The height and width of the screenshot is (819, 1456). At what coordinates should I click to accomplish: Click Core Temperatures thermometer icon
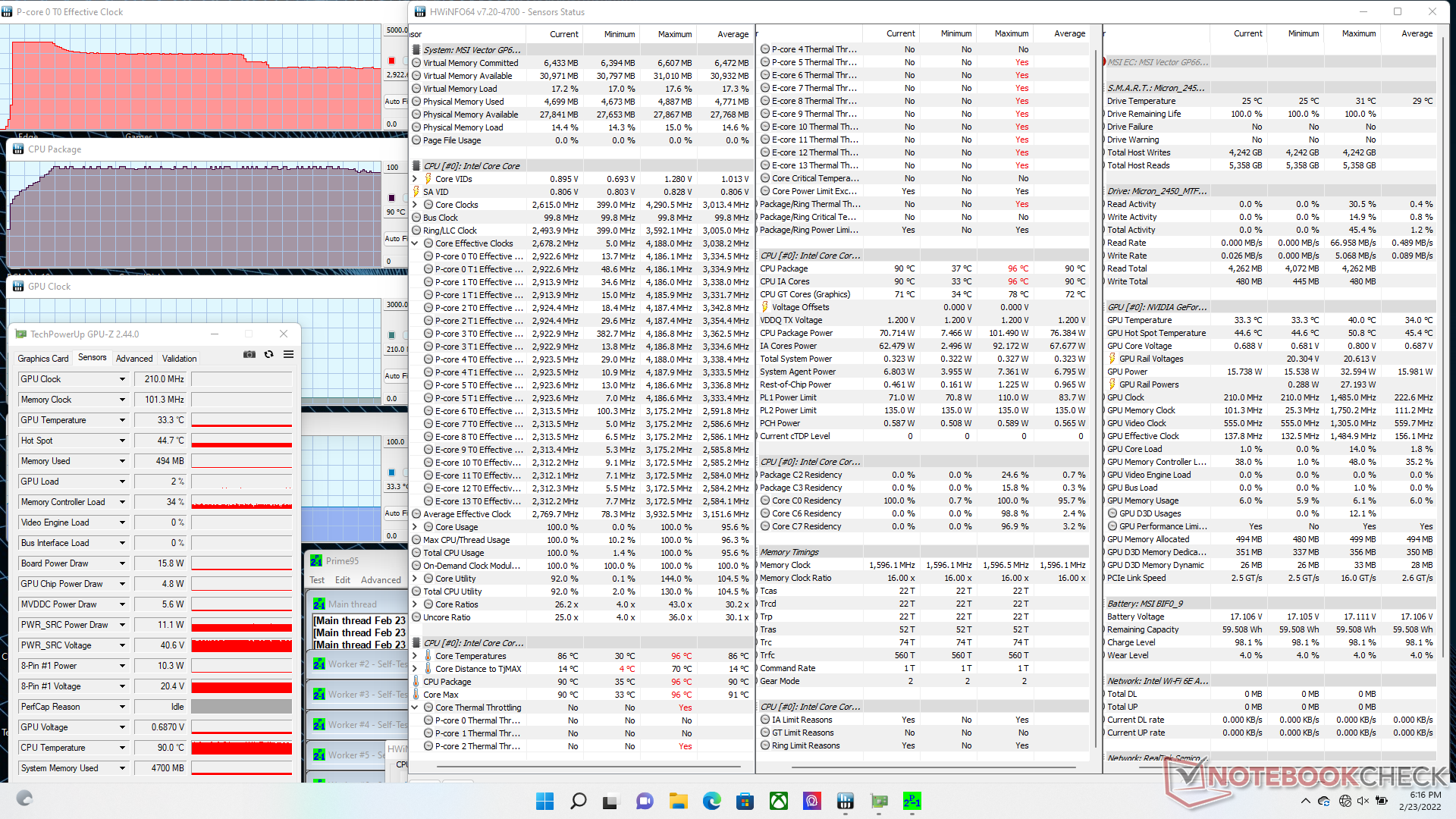(x=428, y=656)
